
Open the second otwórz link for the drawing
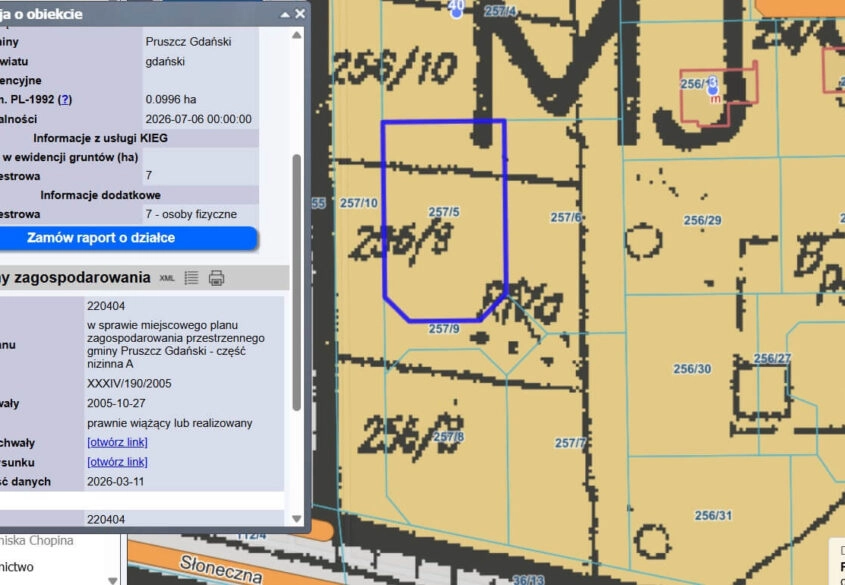pyautogui.click(x=117, y=462)
